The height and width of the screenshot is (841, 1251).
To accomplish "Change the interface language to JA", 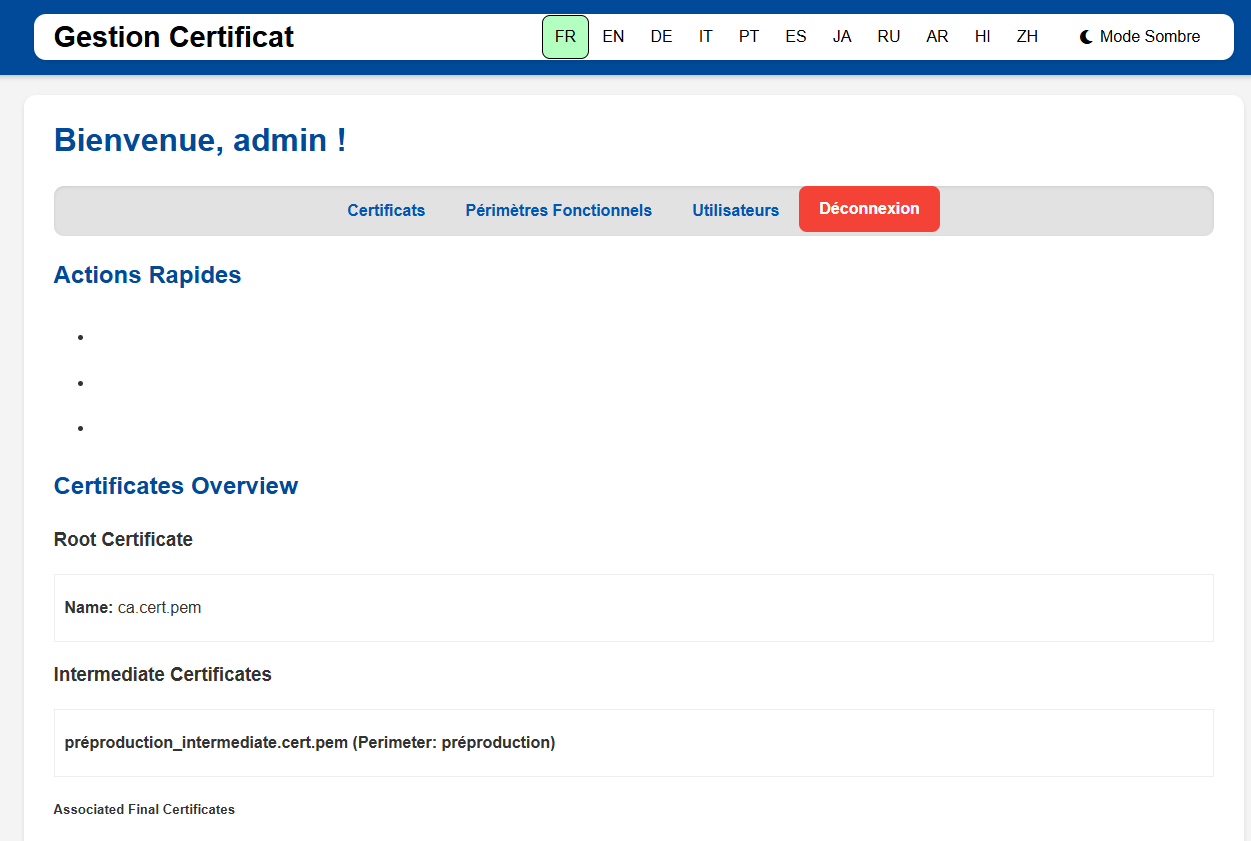I will coord(842,37).
